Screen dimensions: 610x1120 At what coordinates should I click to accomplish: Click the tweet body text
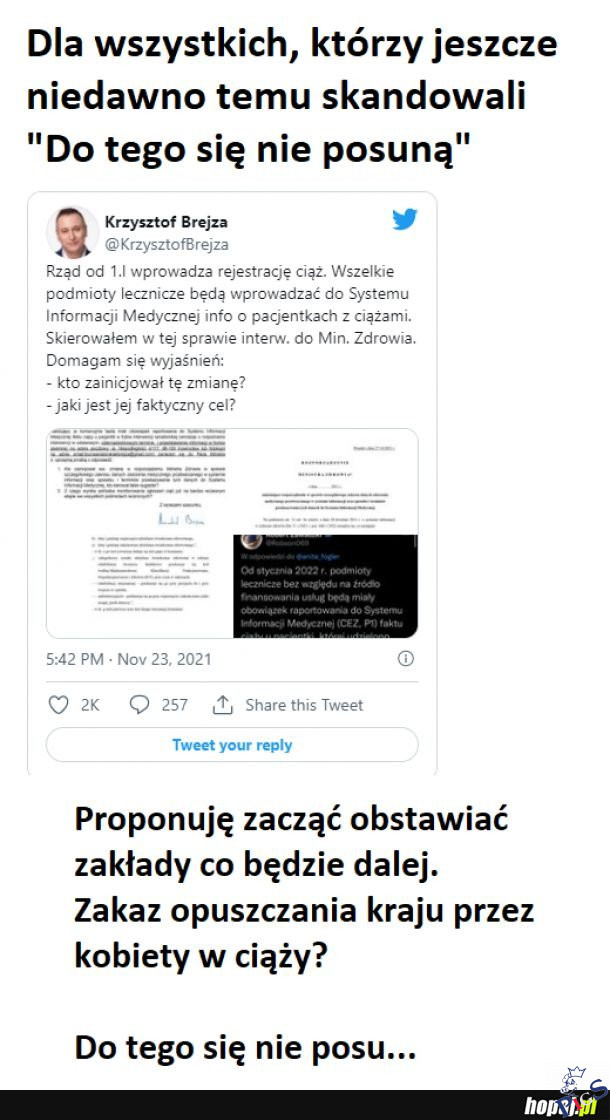[x=231, y=338]
